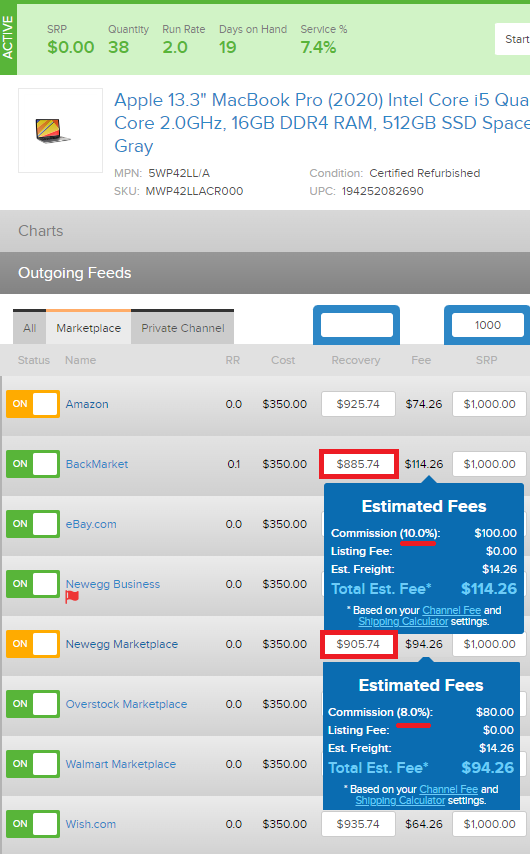Image resolution: width=530 pixels, height=854 pixels.
Task: Switch to the All feeds tab
Action: (29, 328)
